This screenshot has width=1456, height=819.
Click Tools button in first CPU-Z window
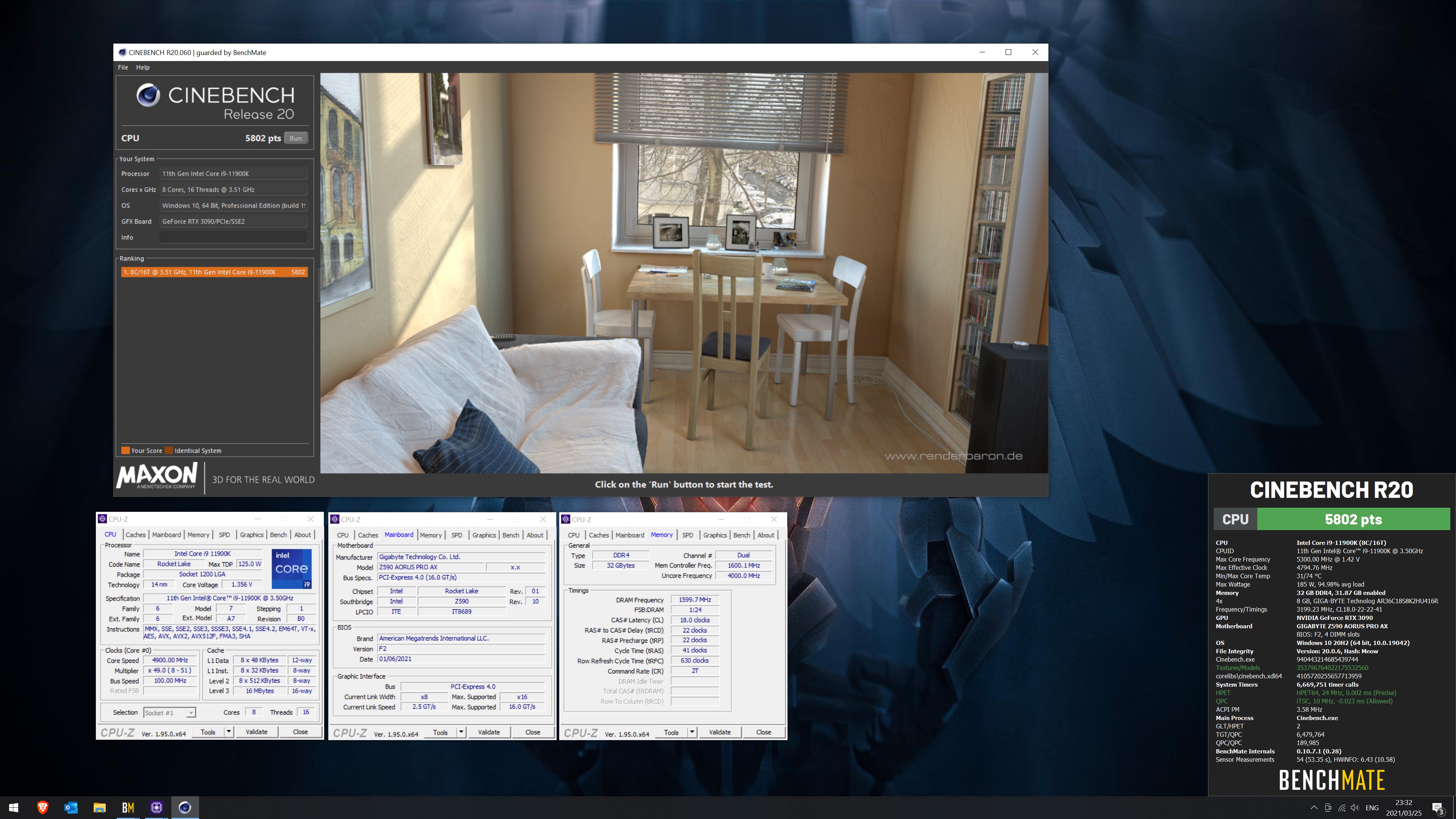tap(208, 732)
